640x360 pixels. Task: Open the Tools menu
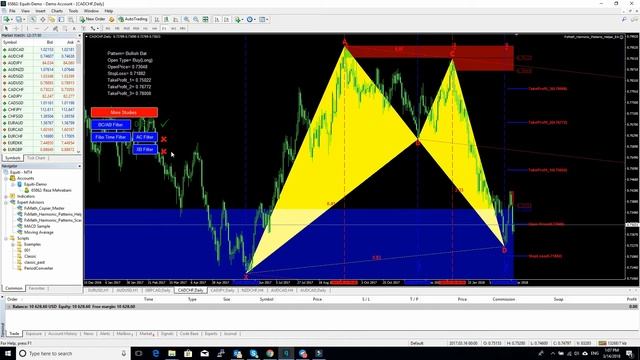point(73,11)
